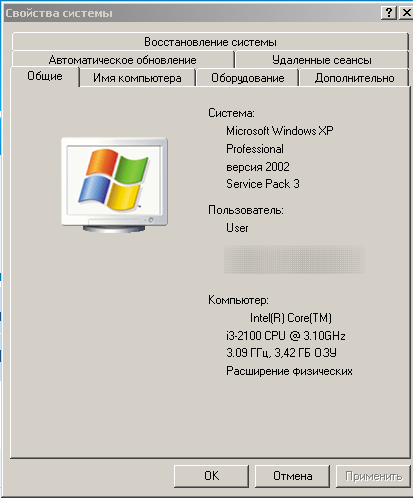The width and height of the screenshot is (413, 498).
Task: Switch to Автоматическое обновление tab
Action: click(x=123, y=60)
